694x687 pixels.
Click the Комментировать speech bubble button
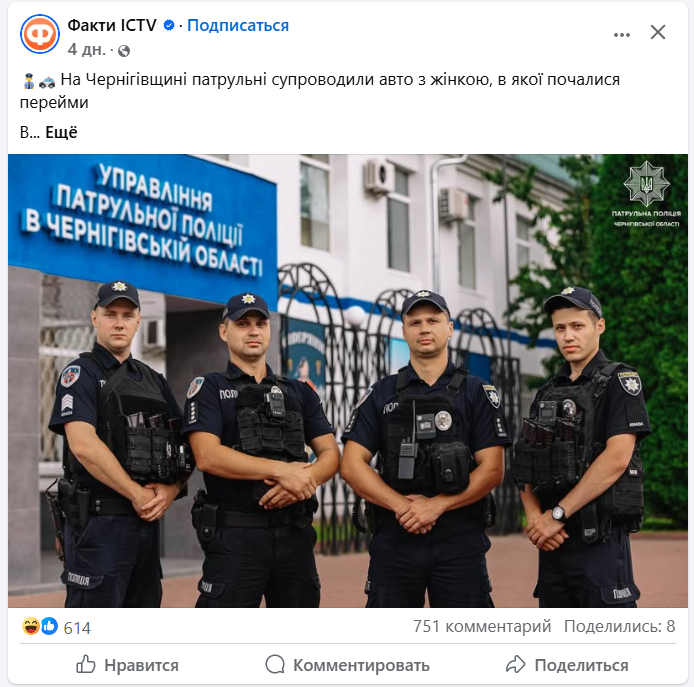pyautogui.click(x=347, y=665)
